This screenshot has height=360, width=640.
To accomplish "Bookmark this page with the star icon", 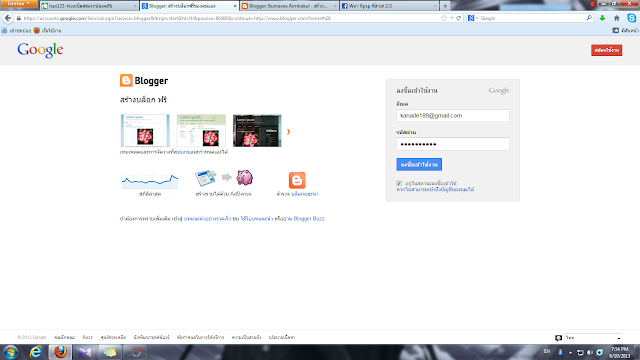I will point(444,18).
